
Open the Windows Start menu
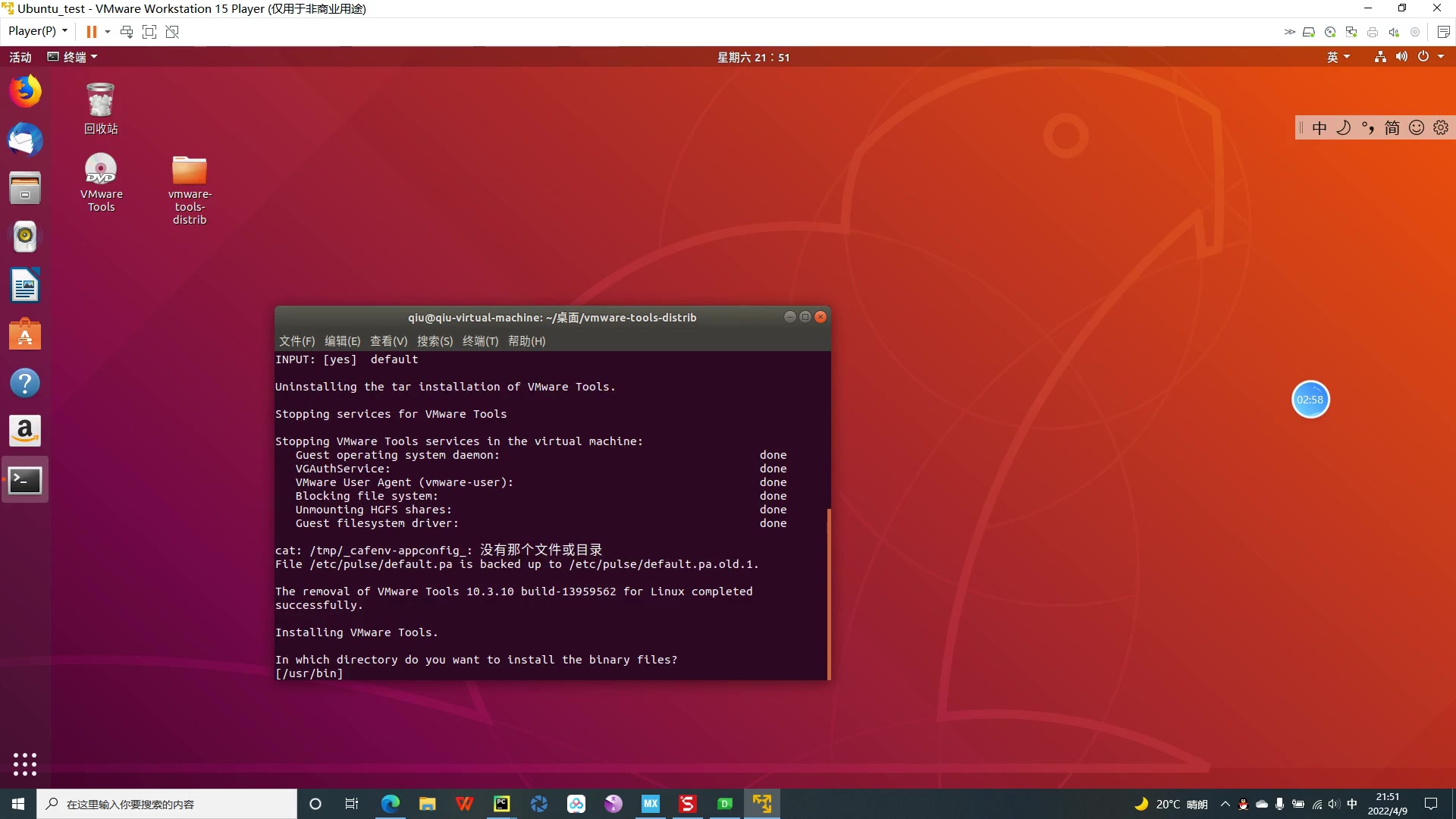click(x=18, y=804)
